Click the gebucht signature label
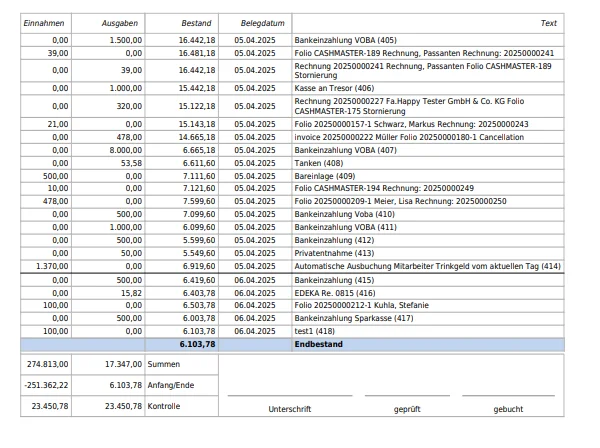Screen dimensions: 600x448 (508, 410)
